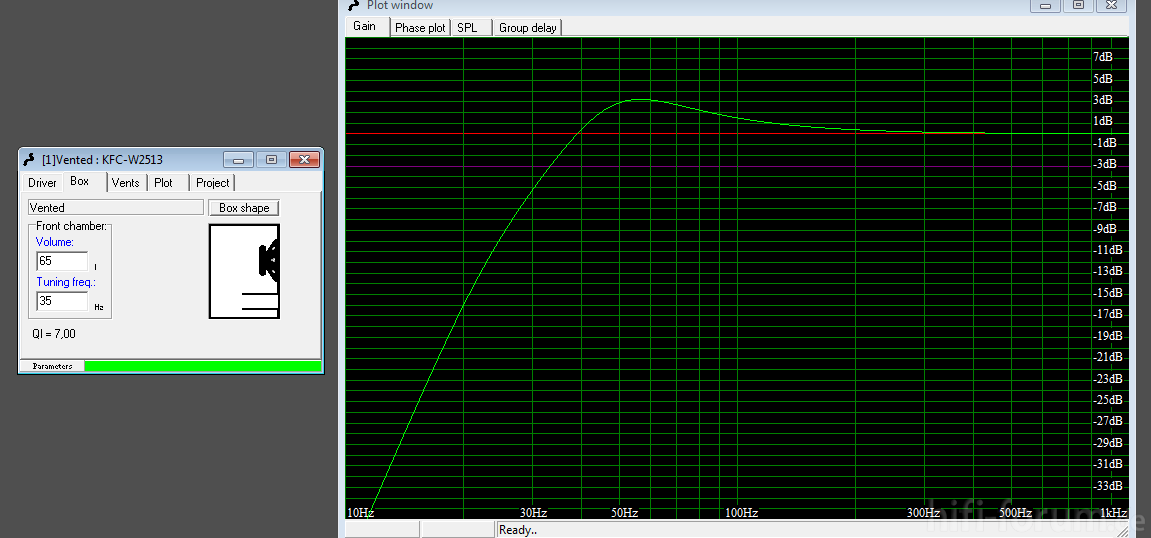Click the Vented box type field

click(x=115, y=208)
